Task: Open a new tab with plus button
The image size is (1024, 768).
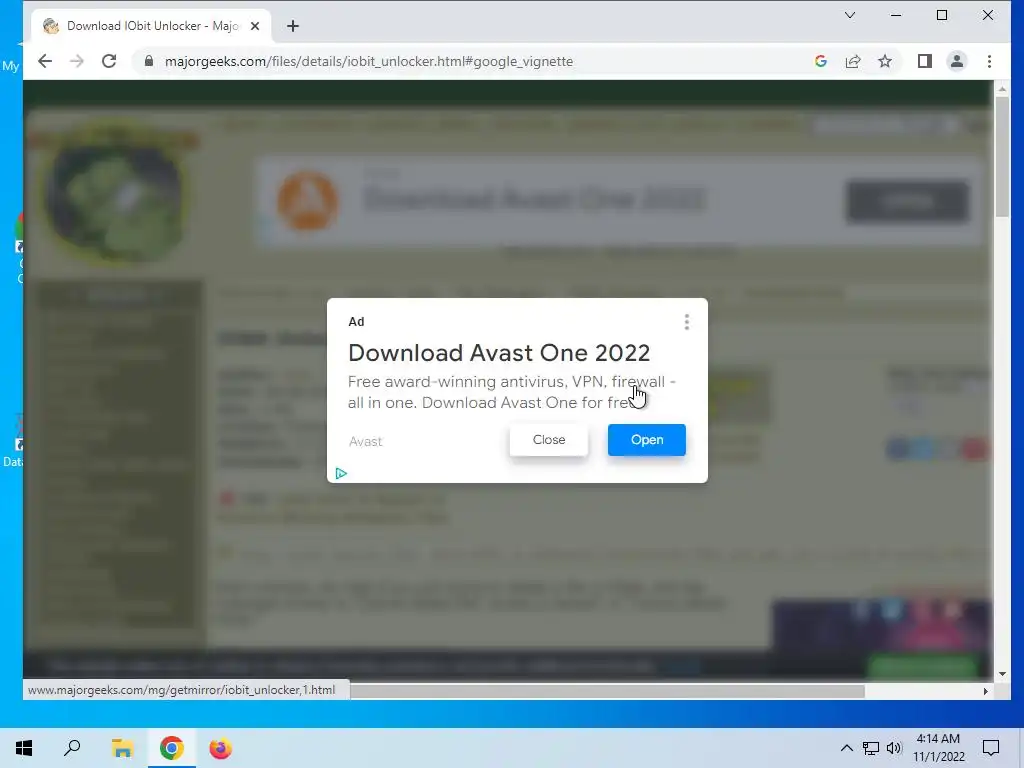Action: [x=293, y=26]
